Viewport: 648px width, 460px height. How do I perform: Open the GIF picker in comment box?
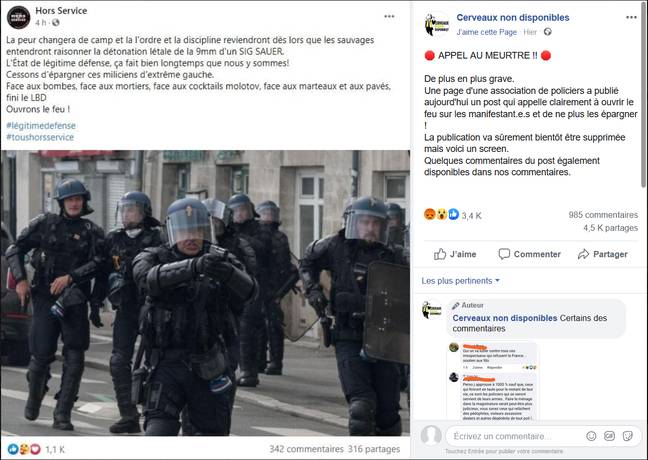click(610, 436)
